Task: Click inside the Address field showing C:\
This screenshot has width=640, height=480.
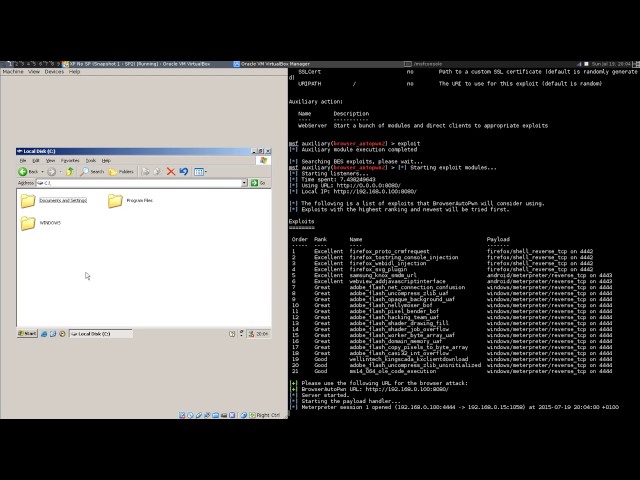Action: [x=139, y=183]
